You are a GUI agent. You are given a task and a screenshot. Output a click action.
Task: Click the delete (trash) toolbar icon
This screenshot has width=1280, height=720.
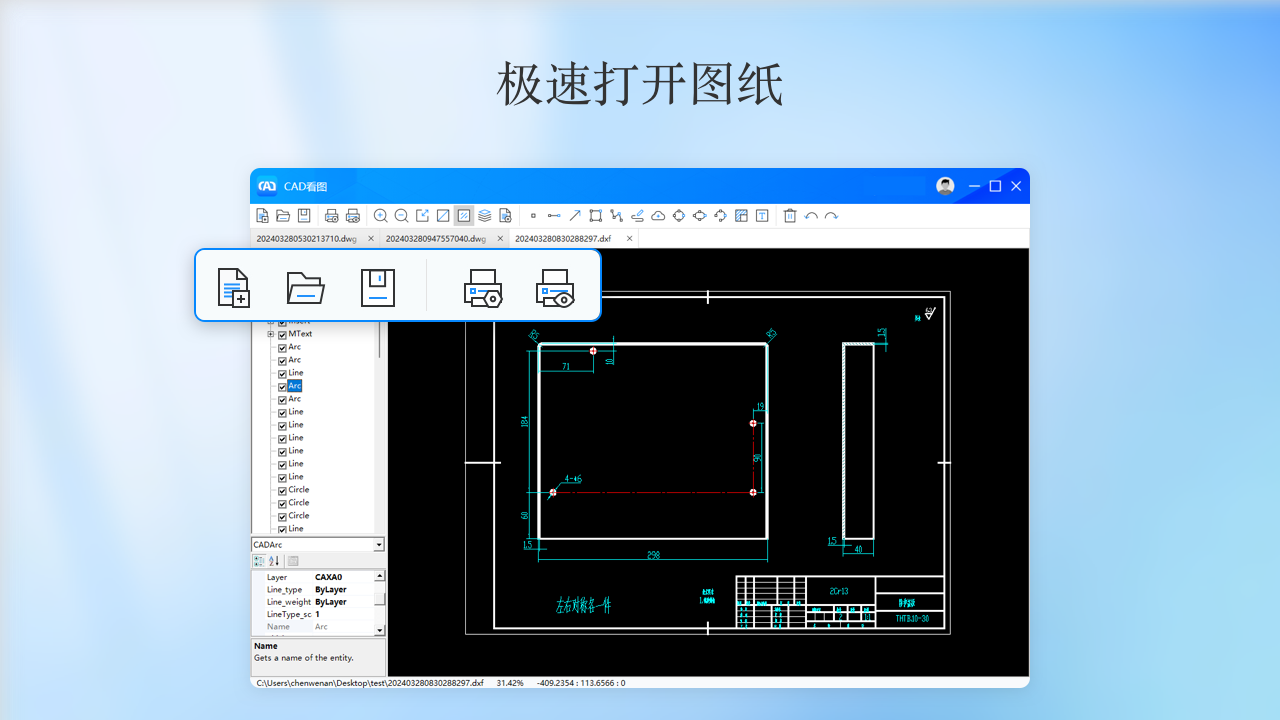[x=789, y=215]
